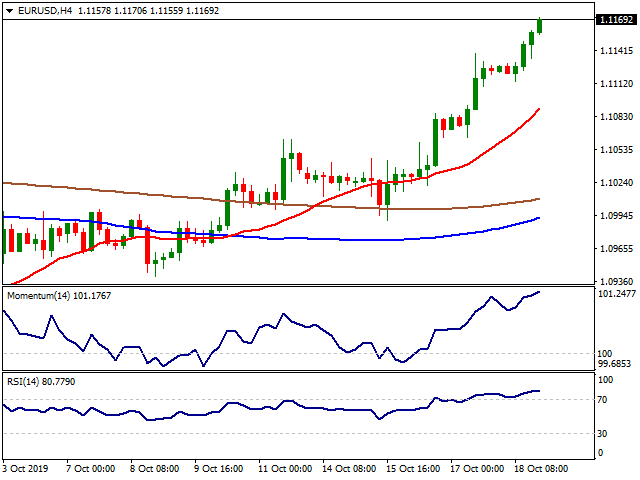The width and height of the screenshot is (640, 480).
Task: Select the price scale value 1.09945
Action: pos(616,216)
